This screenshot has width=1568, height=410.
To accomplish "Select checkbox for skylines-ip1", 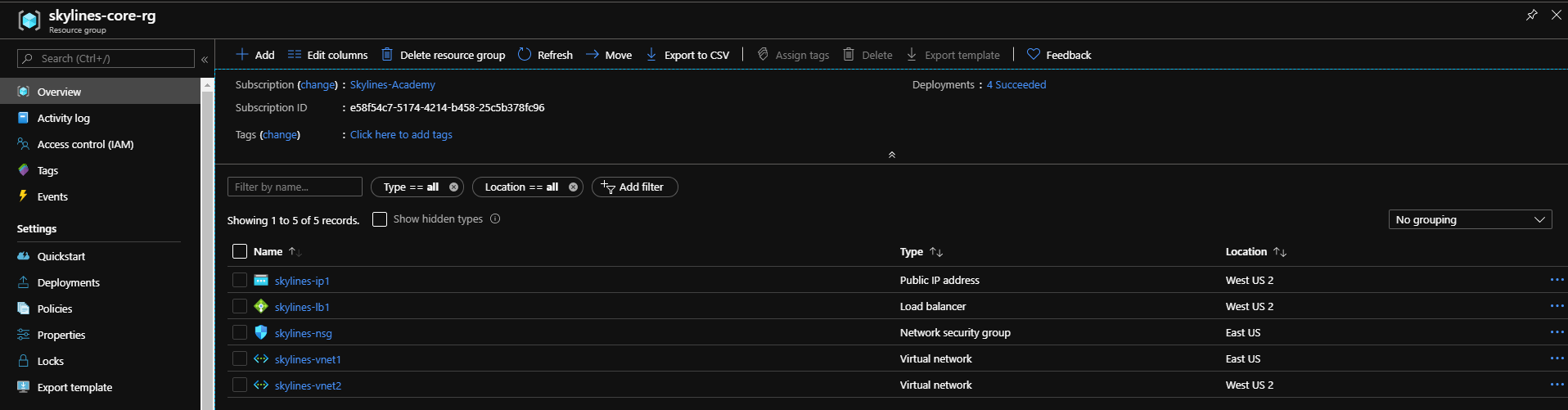I will pyautogui.click(x=240, y=280).
